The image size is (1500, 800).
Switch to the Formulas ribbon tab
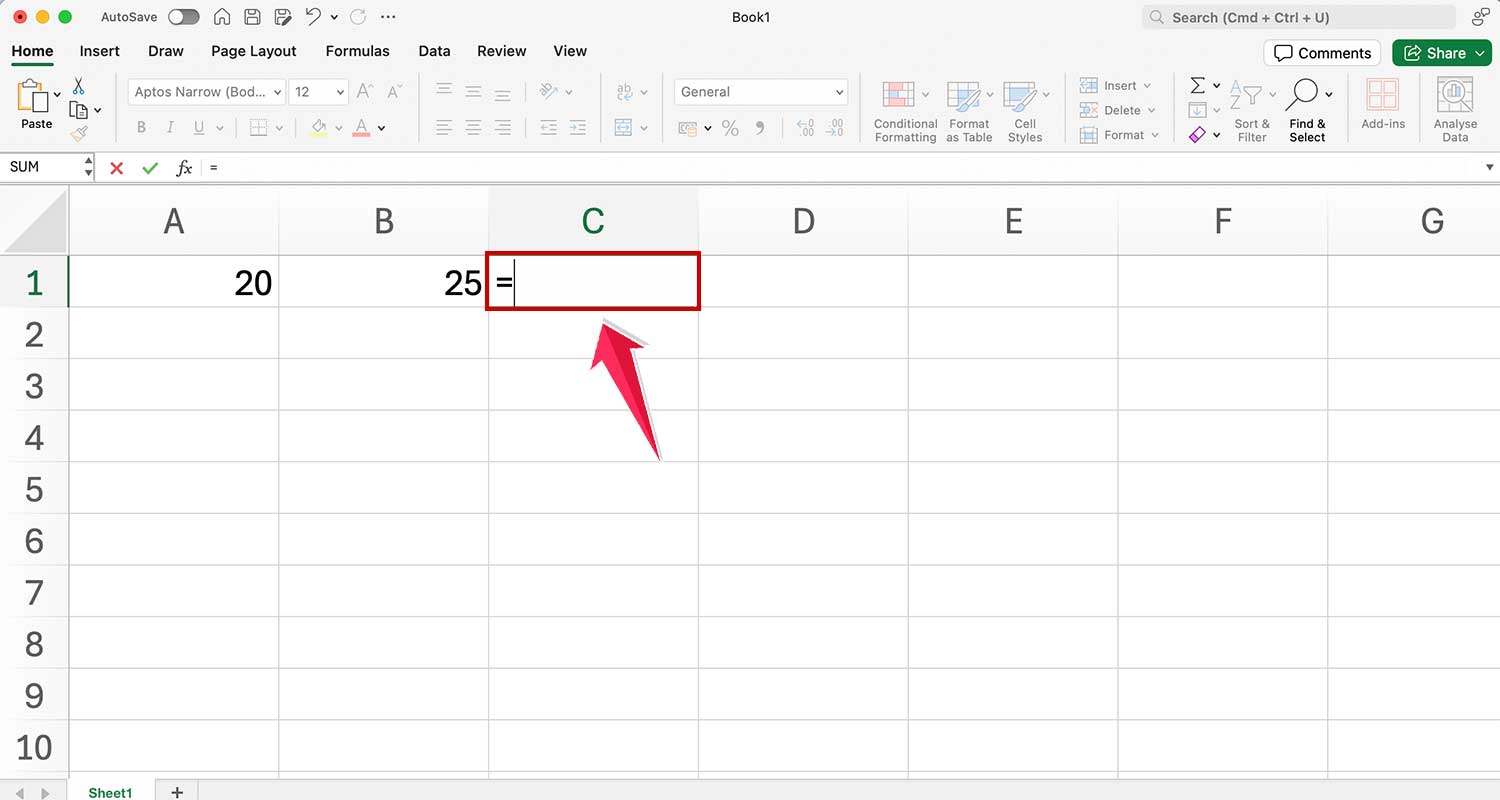(357, 51)
